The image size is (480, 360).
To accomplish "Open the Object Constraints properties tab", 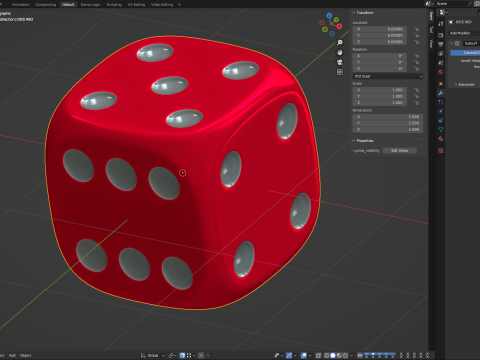I will 441,120.
